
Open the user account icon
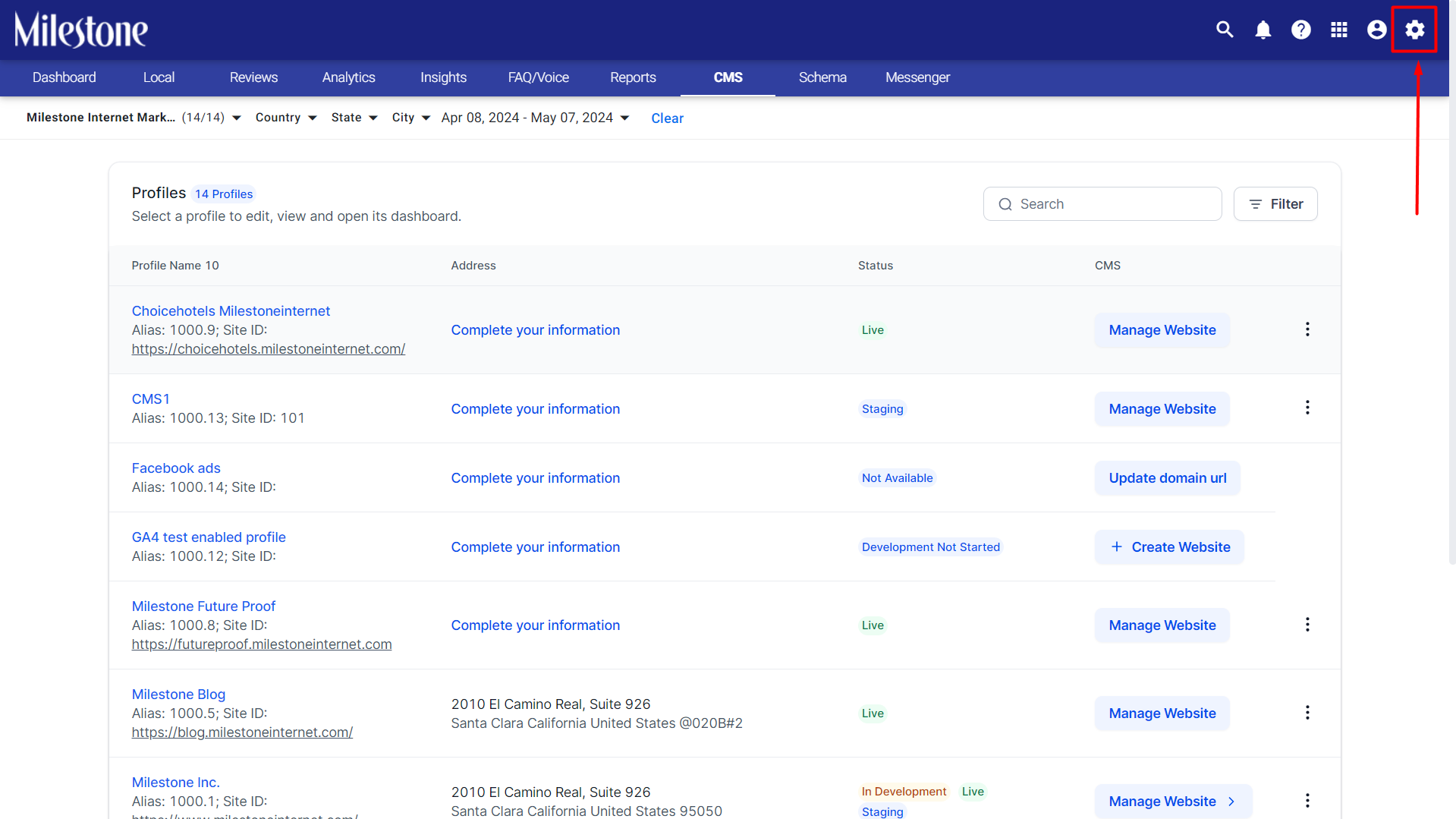1377,30
